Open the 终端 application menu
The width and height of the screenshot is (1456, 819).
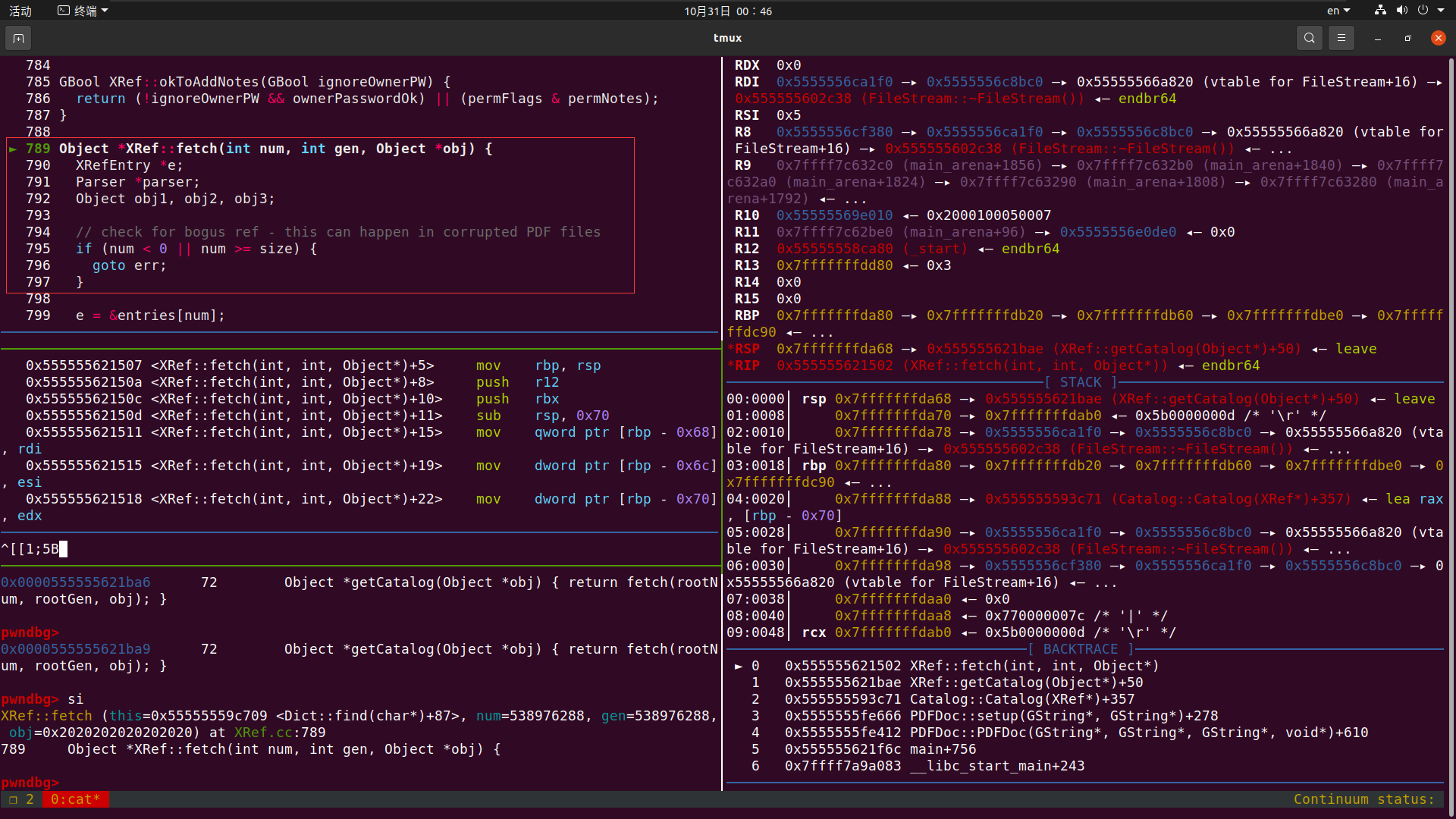[x=83, y=11]
